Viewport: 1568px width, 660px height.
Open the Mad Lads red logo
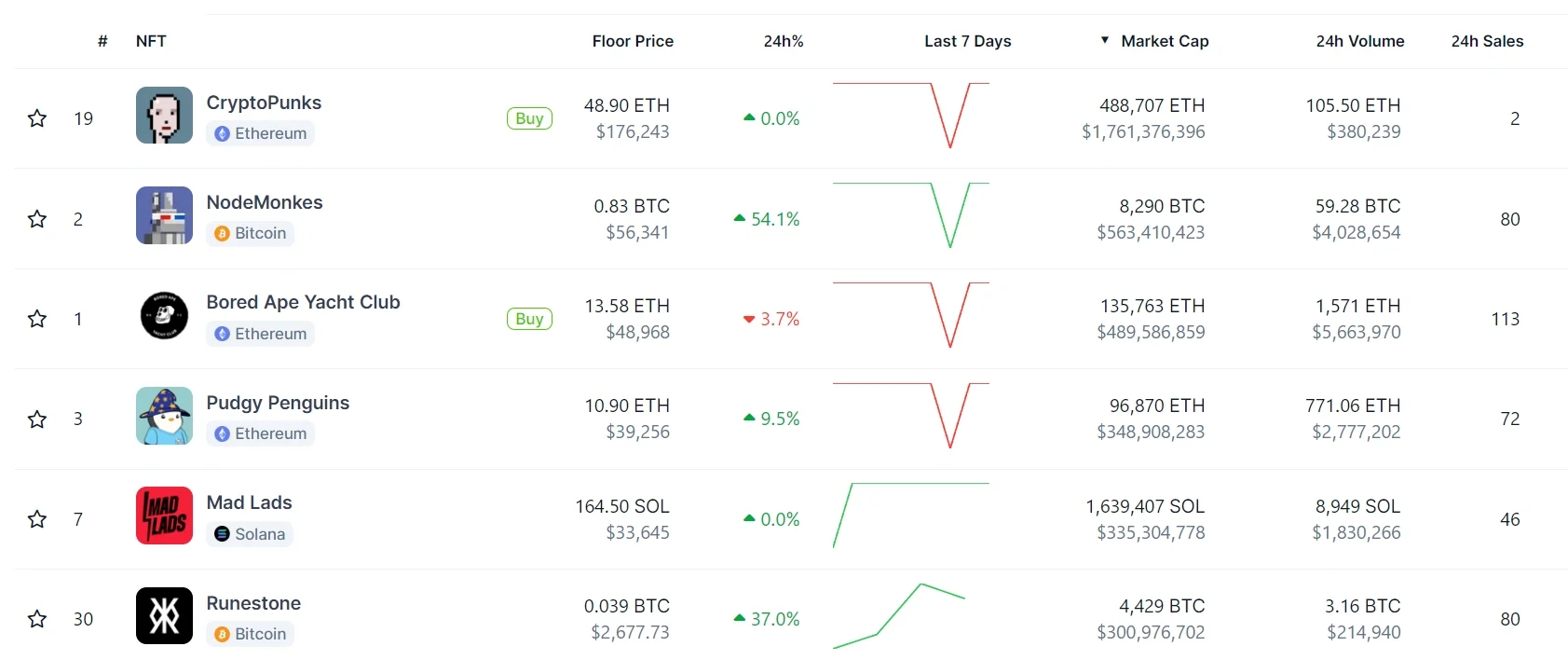coord(164,516)
